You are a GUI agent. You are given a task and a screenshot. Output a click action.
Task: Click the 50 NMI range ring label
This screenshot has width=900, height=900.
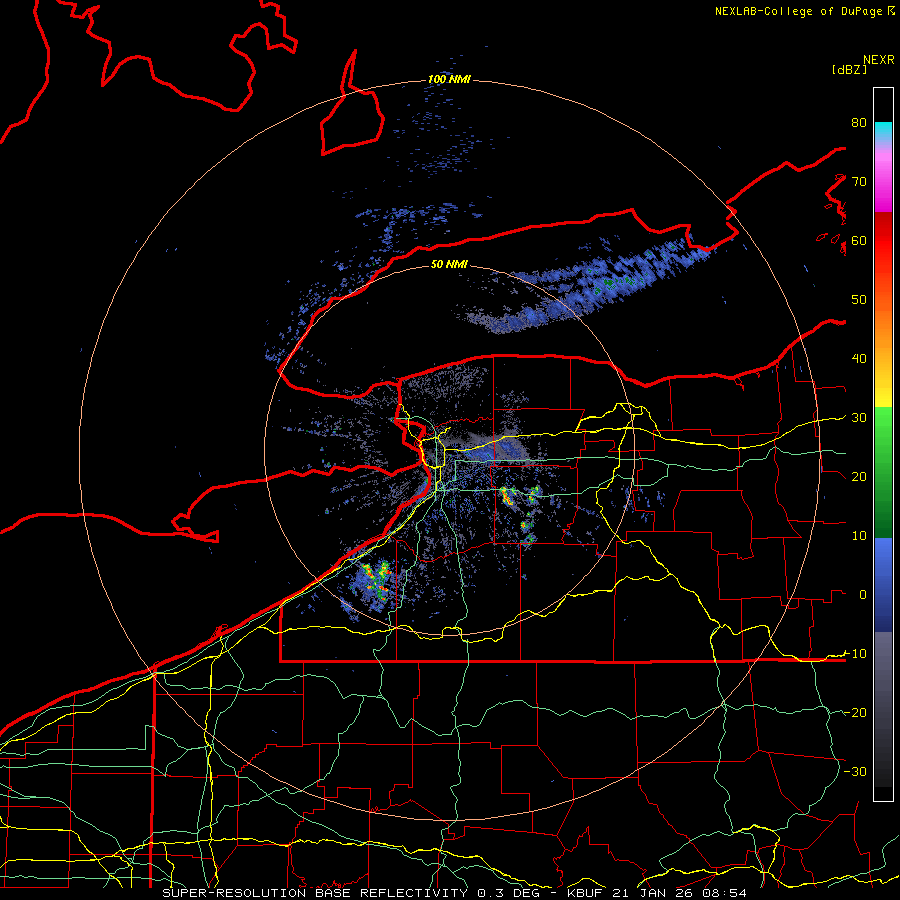(449, 264)
